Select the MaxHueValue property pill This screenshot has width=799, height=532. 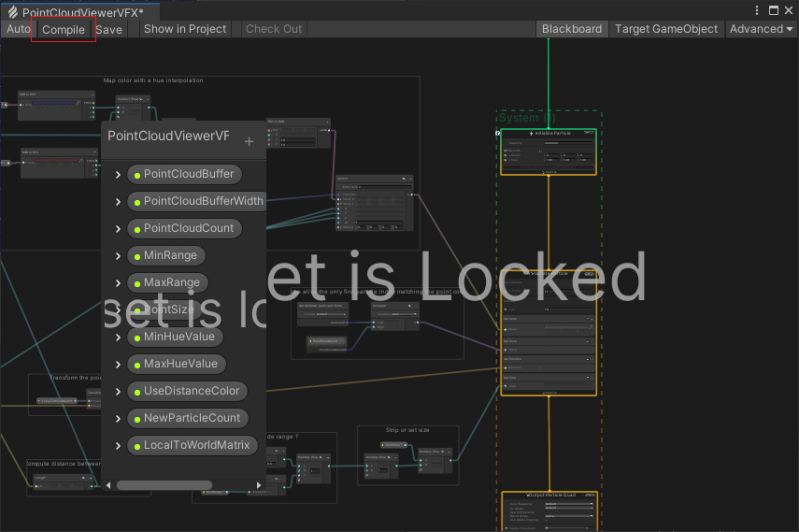click(x=176, y=363)
